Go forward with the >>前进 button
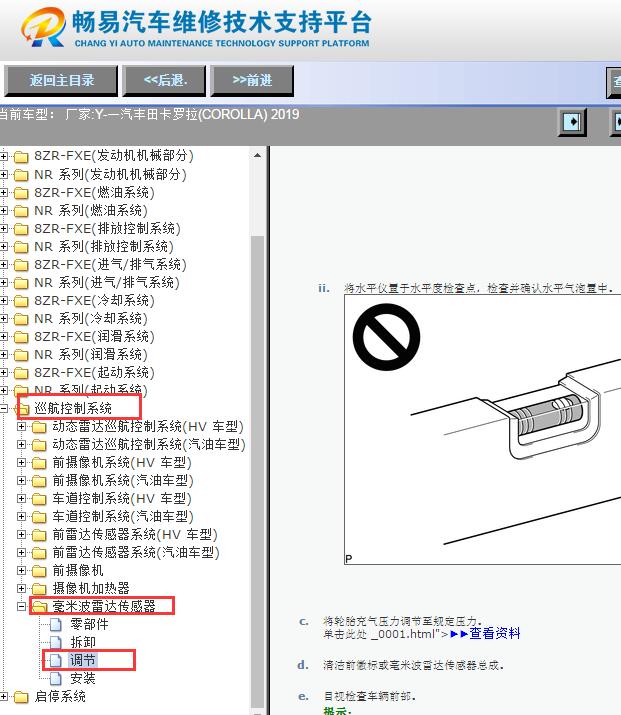The image size is (621, 715). [252, 81]
